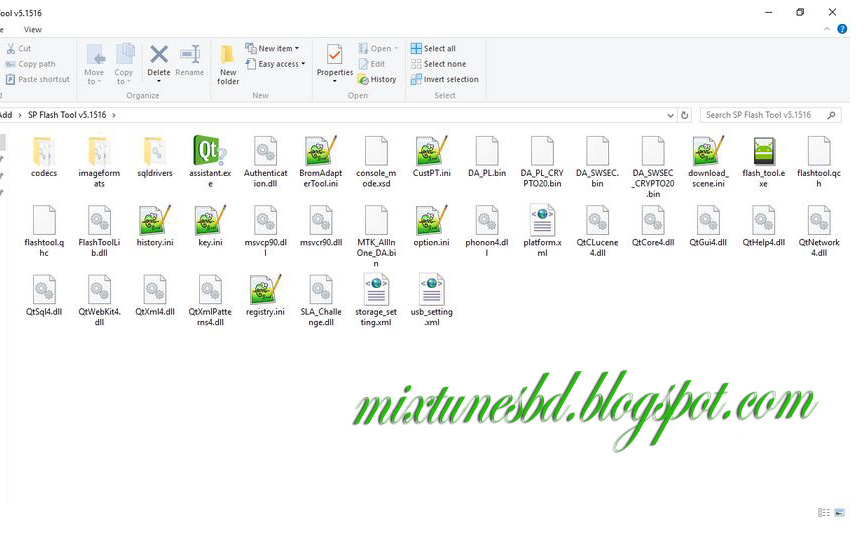Select flash_tool.exe Android icon
This screenshot has height=540, width=866.
pos(764,151)
